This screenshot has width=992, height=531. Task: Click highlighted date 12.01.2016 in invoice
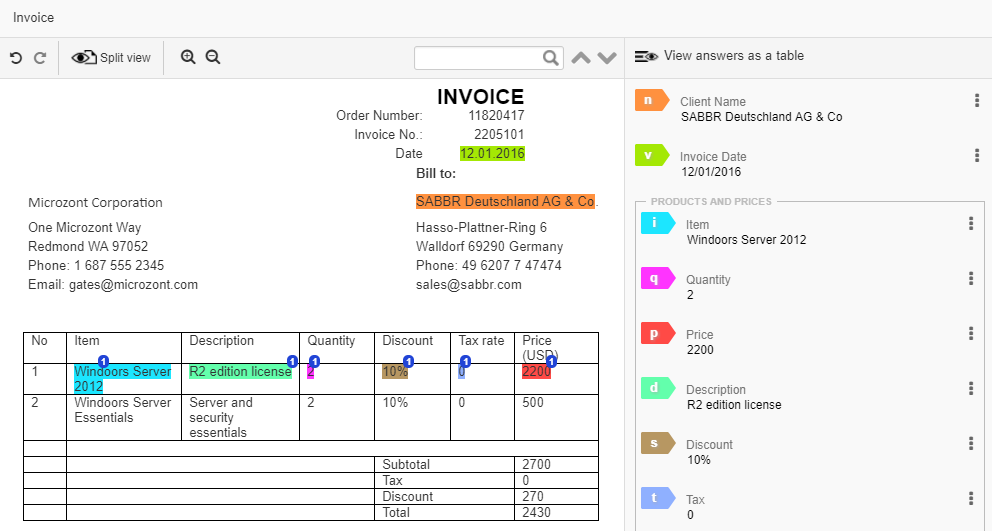[492, 153]
